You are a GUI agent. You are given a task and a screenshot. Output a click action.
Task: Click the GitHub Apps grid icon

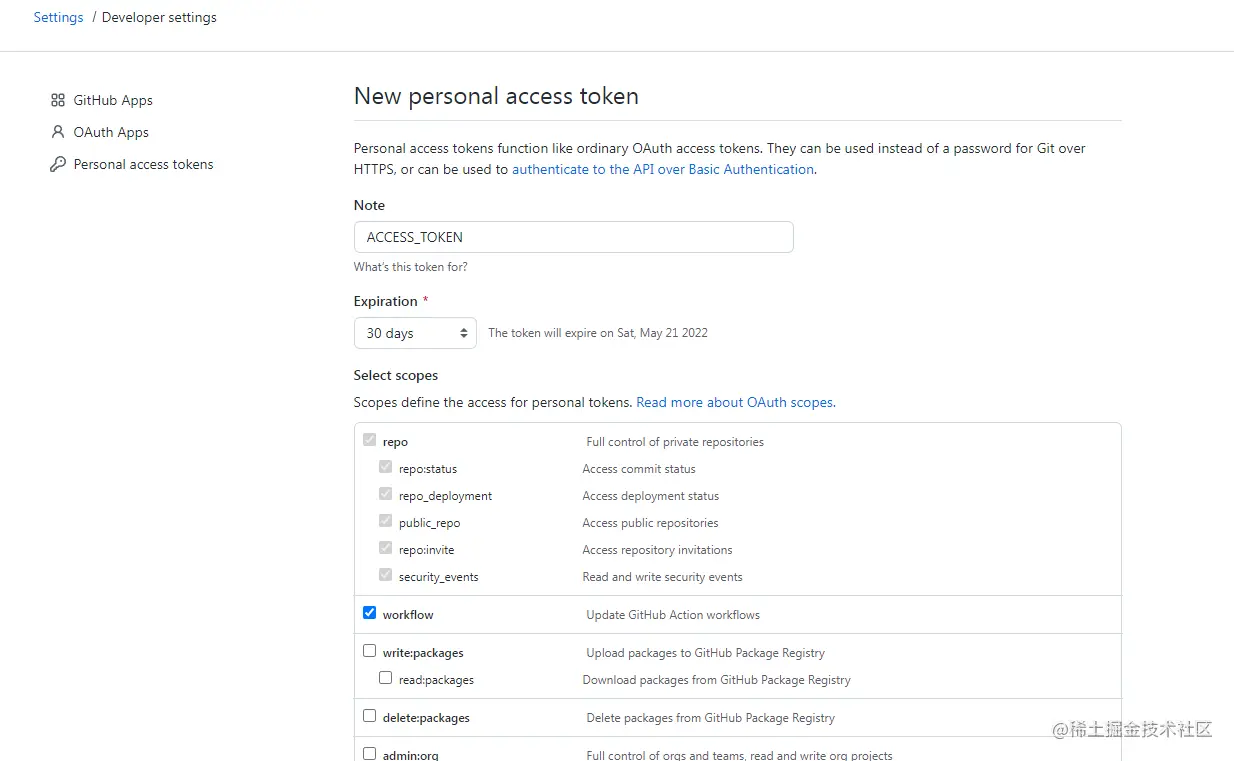[x=58, y=100]
